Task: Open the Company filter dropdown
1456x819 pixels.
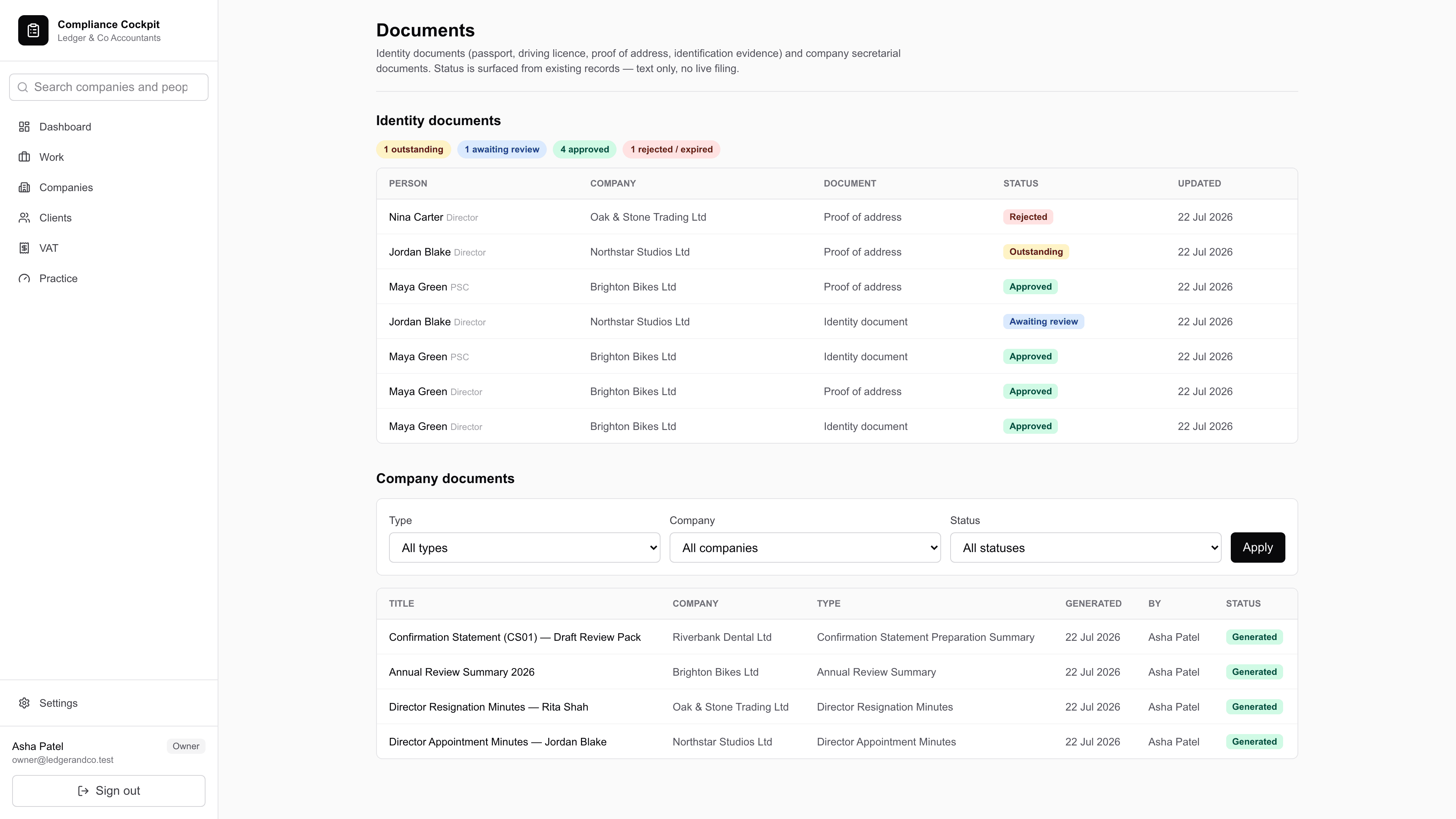Action: click(x=805, y=548)
